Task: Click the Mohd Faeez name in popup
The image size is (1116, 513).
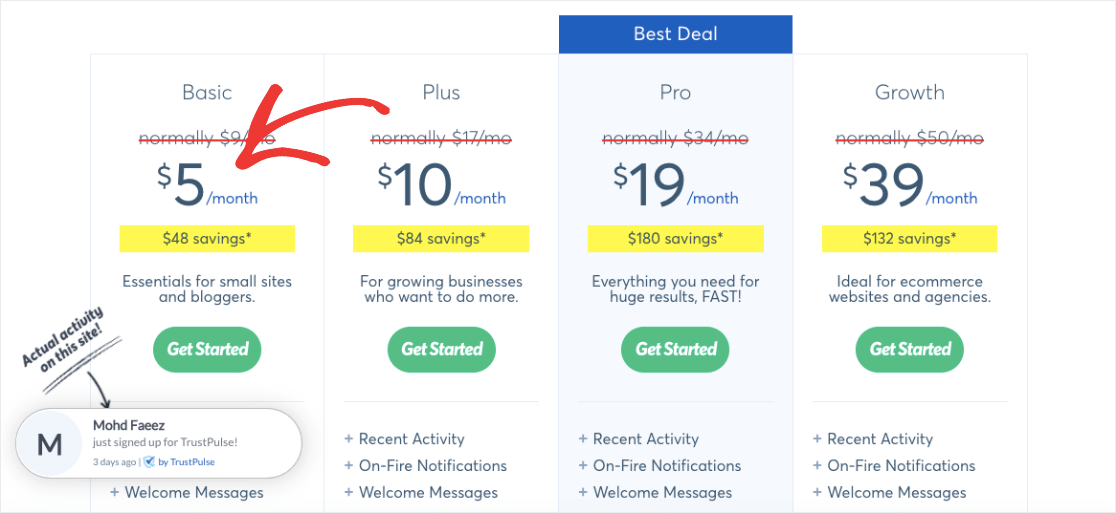Action: tap(129, 425)
